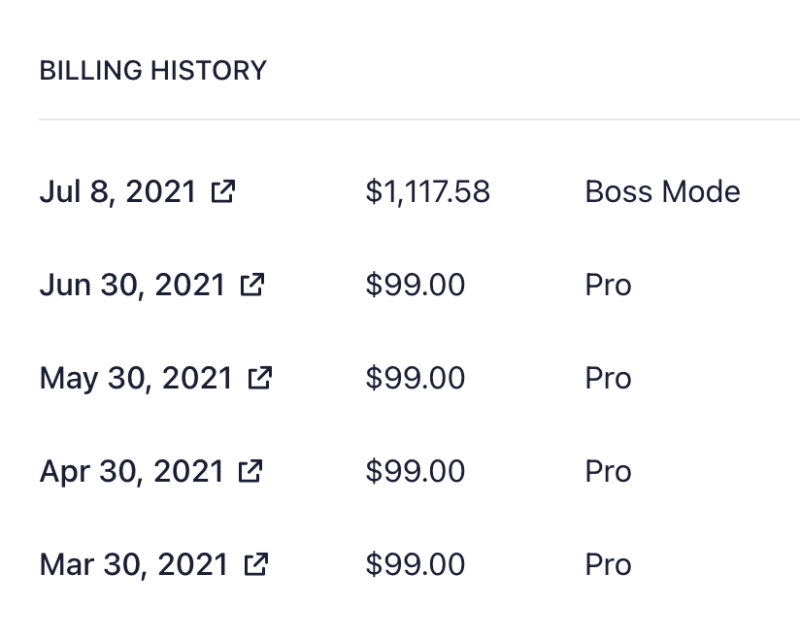
Task: Open the Jul 8, 2021 invoice external link icon
Action: (x=223, y=191)
